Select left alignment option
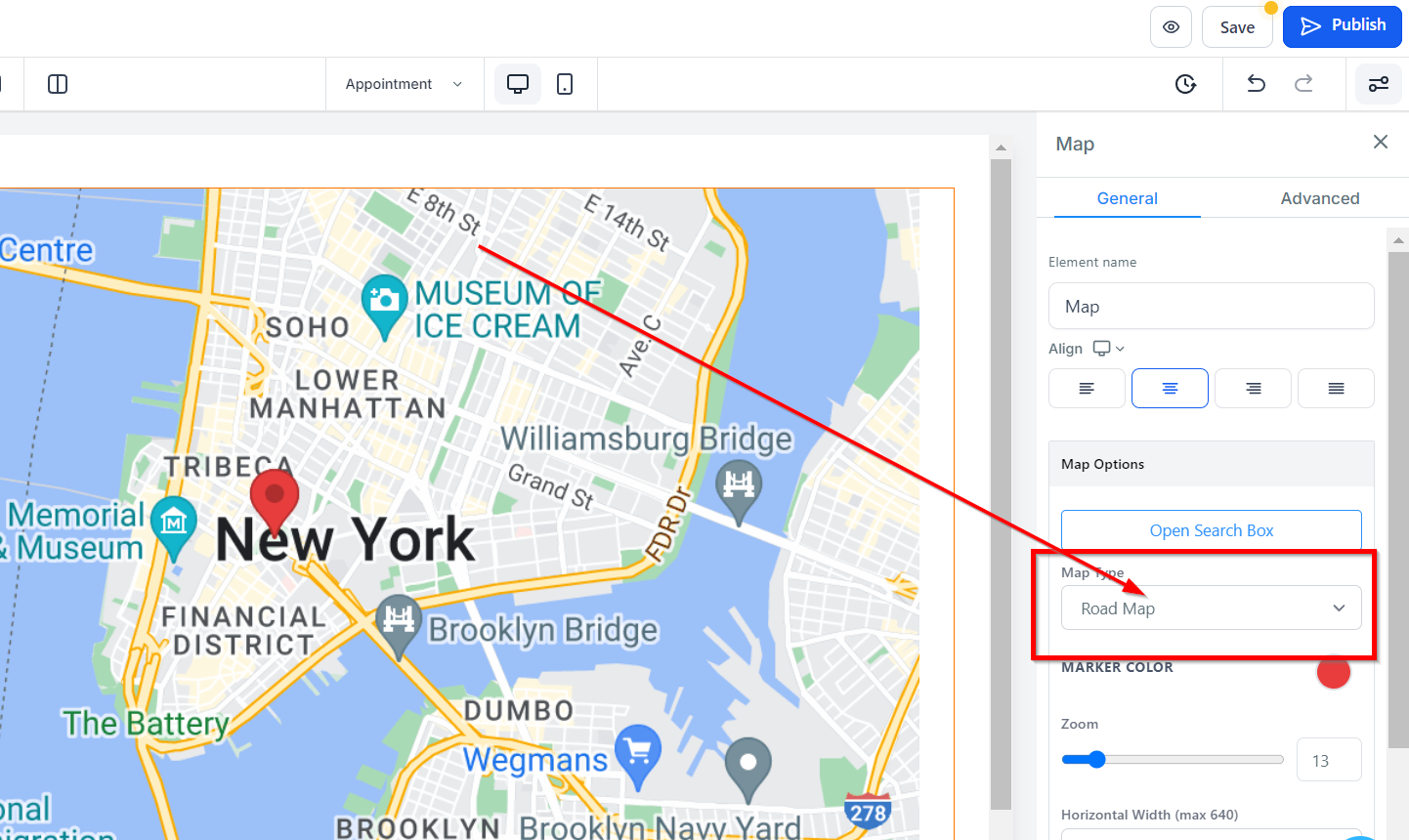Viewport: 1409px width, 840px height. tap(1087, 389)
